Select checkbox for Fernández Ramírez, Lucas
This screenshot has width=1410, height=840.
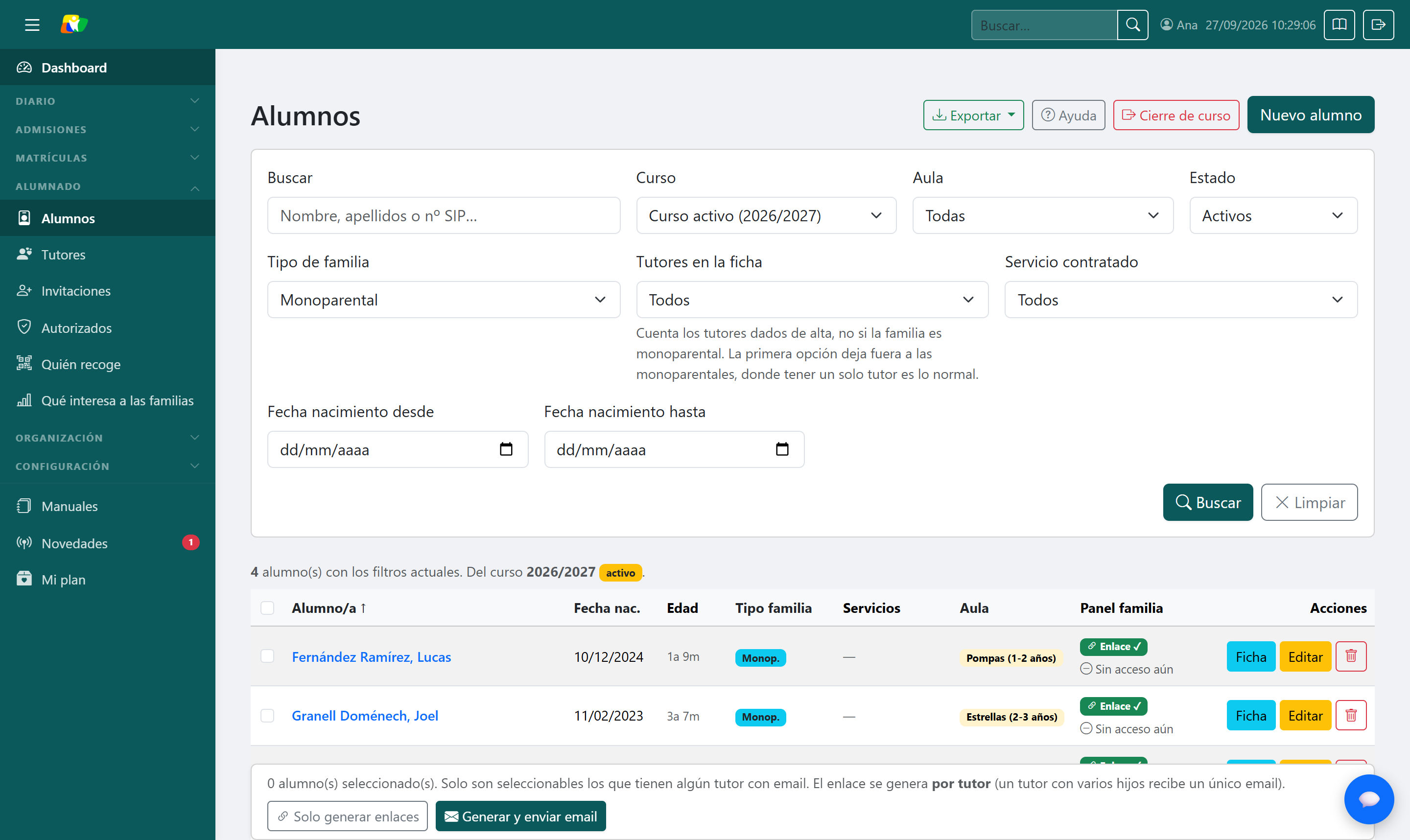click(267, 656)
